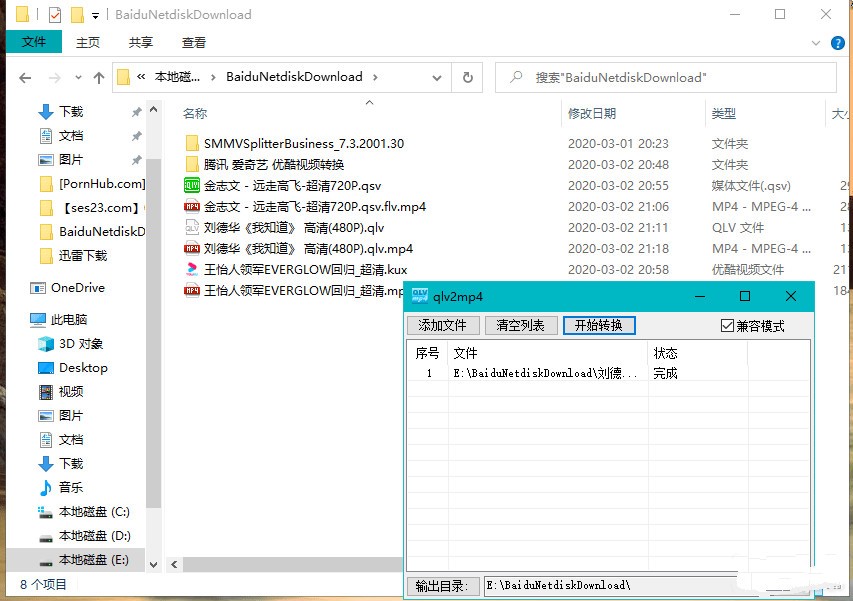Viewport: 853px width, 601px height.
Task: Click the file list horizontal scroll left arrow
Action: pos(174,565)
